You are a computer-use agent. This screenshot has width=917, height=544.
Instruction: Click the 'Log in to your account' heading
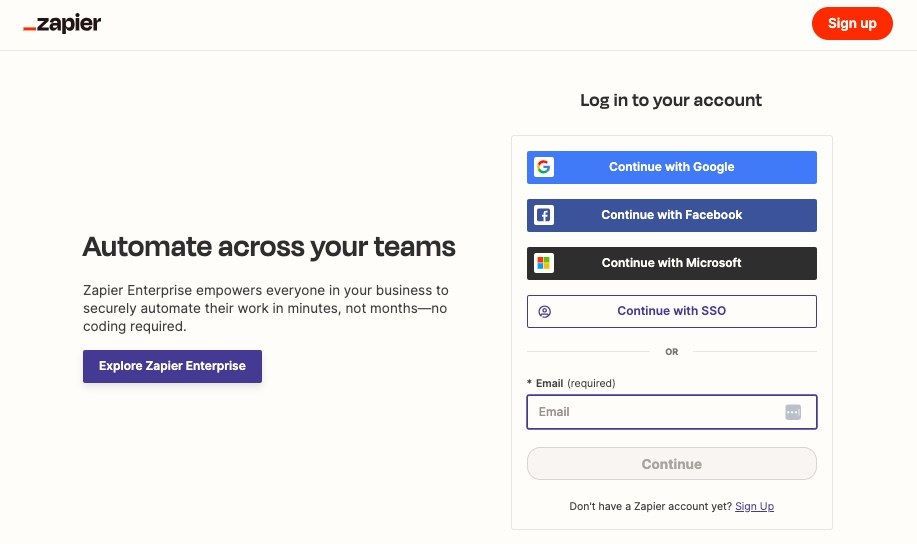tap(671, 100)
